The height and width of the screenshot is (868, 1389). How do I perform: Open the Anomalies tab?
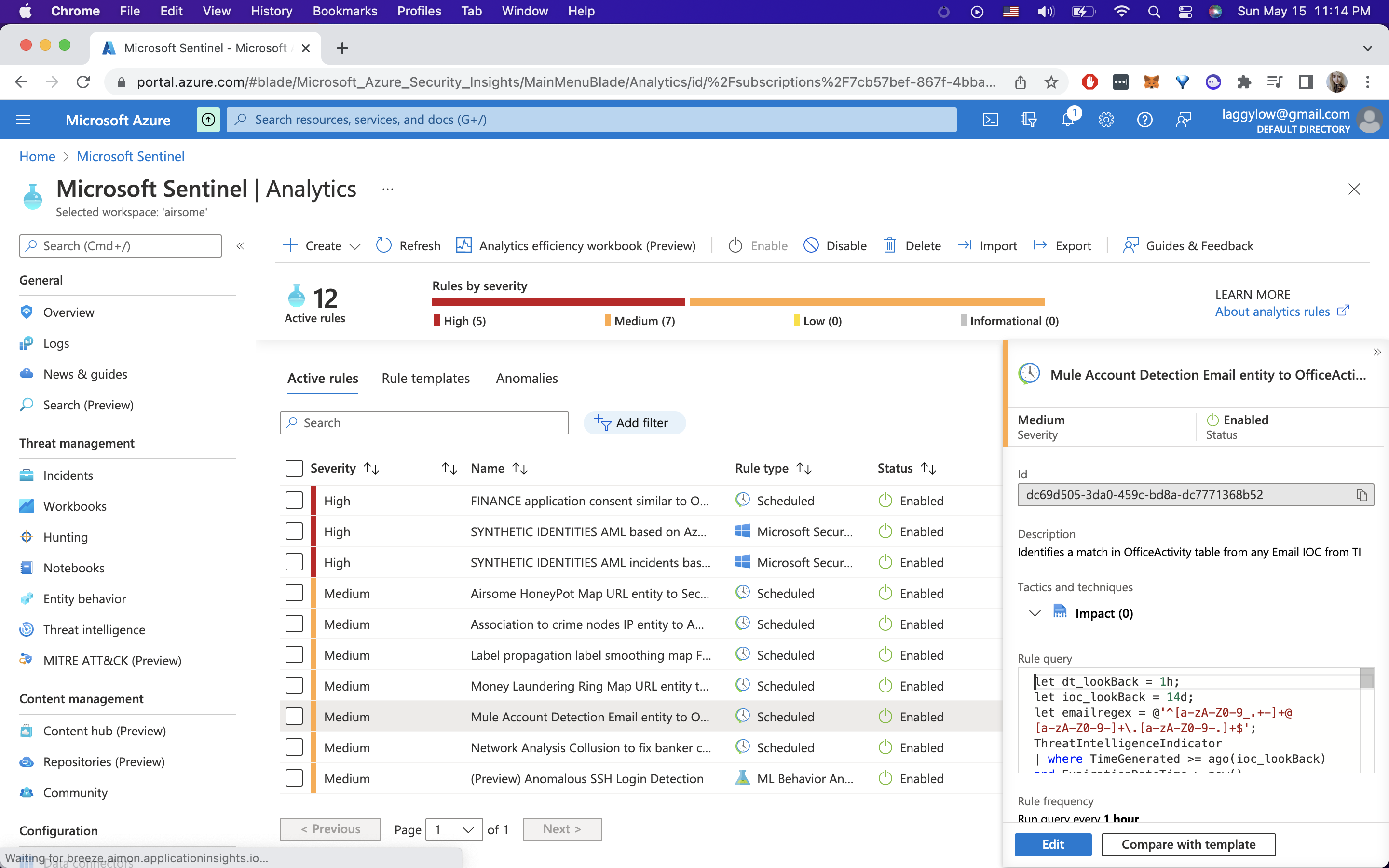click(x=526, y=379)
